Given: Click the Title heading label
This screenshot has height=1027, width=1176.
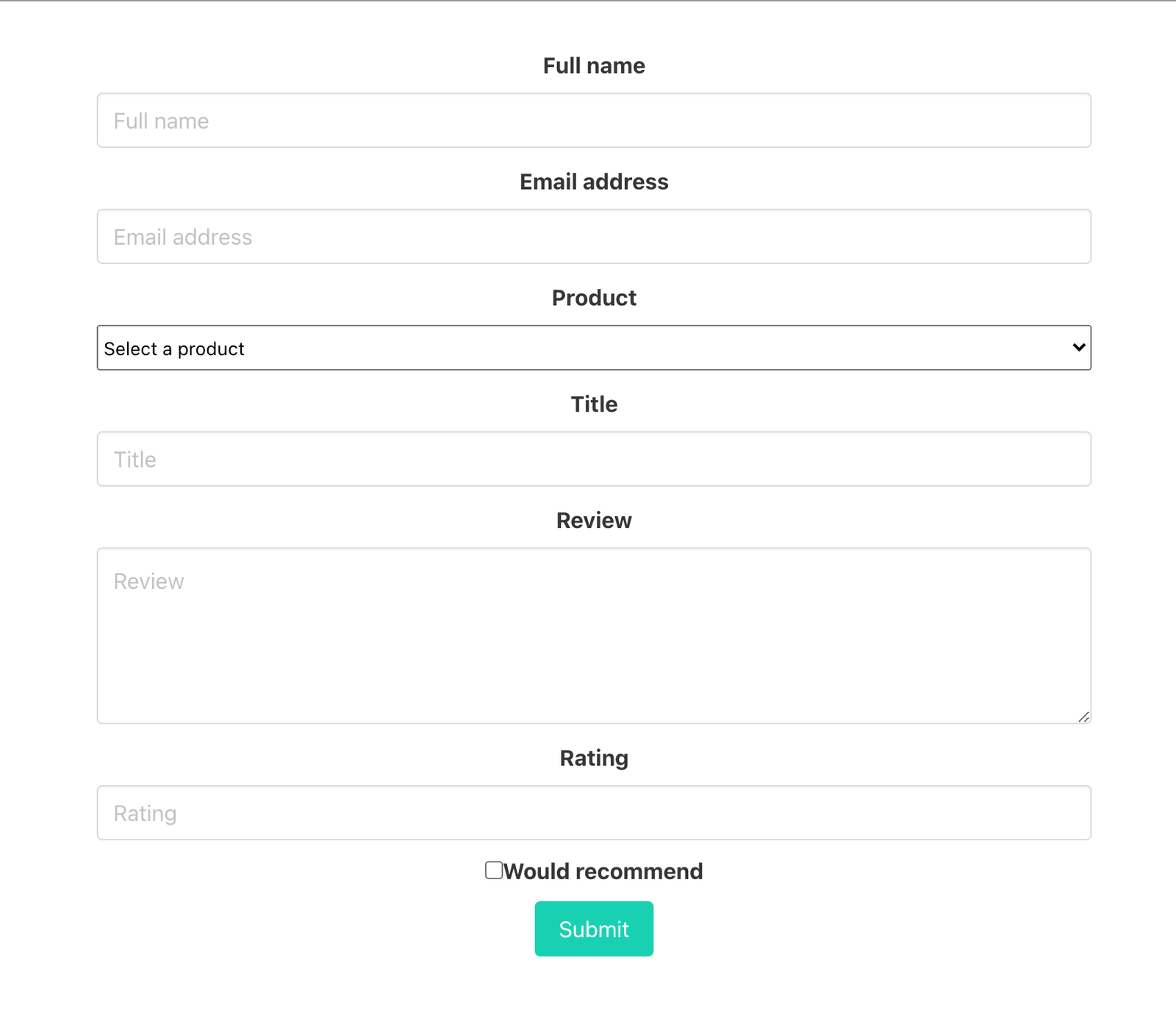Looking at the screenshot, I should point(593,404).
